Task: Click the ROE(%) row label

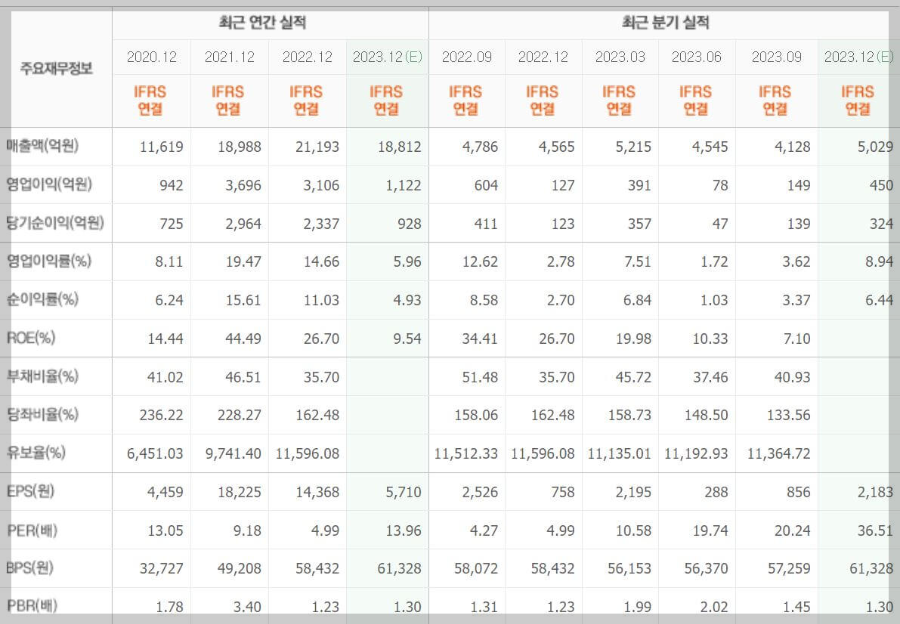Action: [x=31, y=338]
